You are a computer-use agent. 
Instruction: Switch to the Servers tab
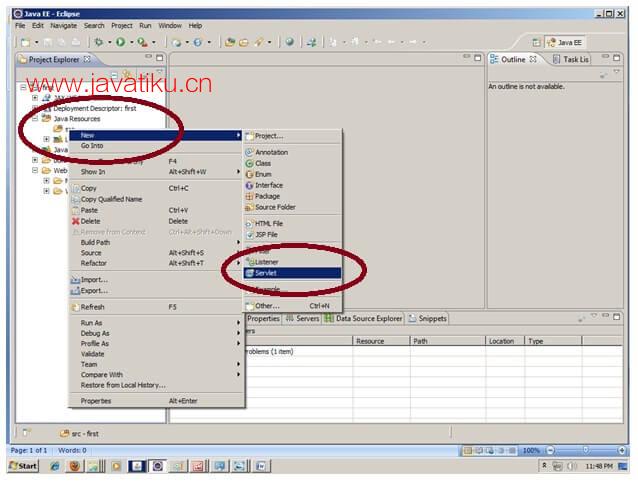[303, 318]
